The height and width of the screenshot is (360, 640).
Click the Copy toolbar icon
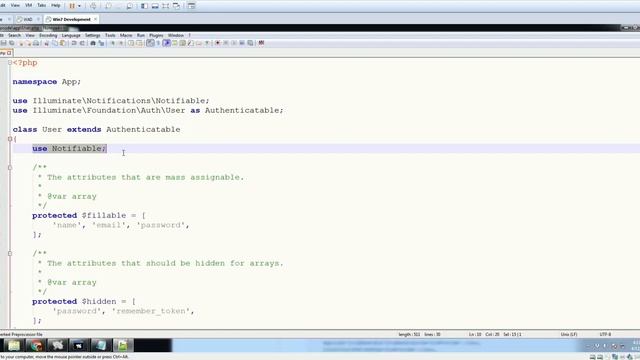(x=54, y=43)
